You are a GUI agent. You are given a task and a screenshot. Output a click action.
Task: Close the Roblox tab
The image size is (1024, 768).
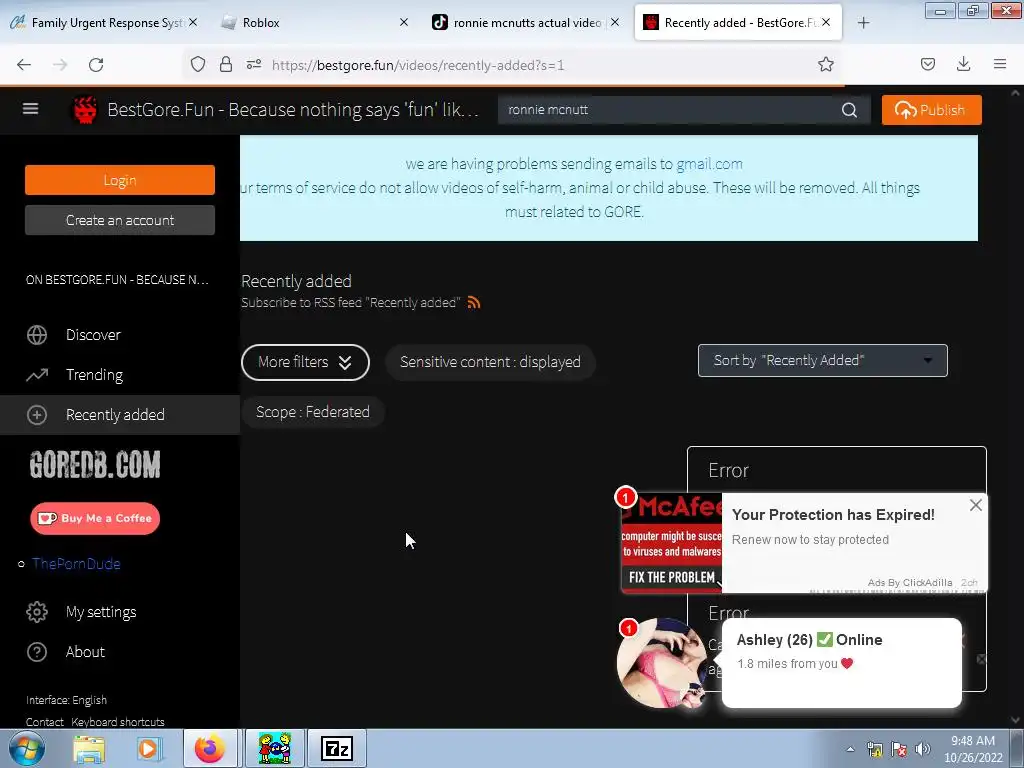click(x=404, y=22)
